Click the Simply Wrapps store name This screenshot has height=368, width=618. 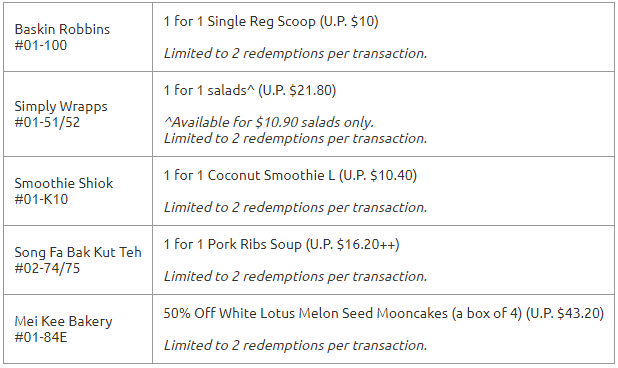(x=61, y=107)
